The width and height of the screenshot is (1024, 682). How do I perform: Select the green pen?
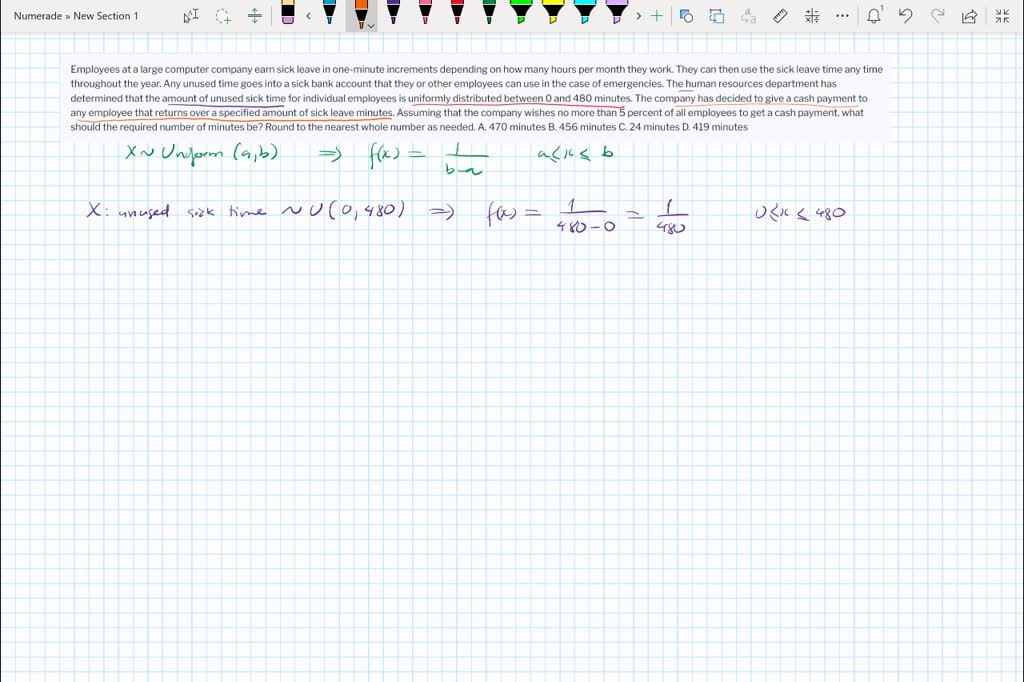489,12
